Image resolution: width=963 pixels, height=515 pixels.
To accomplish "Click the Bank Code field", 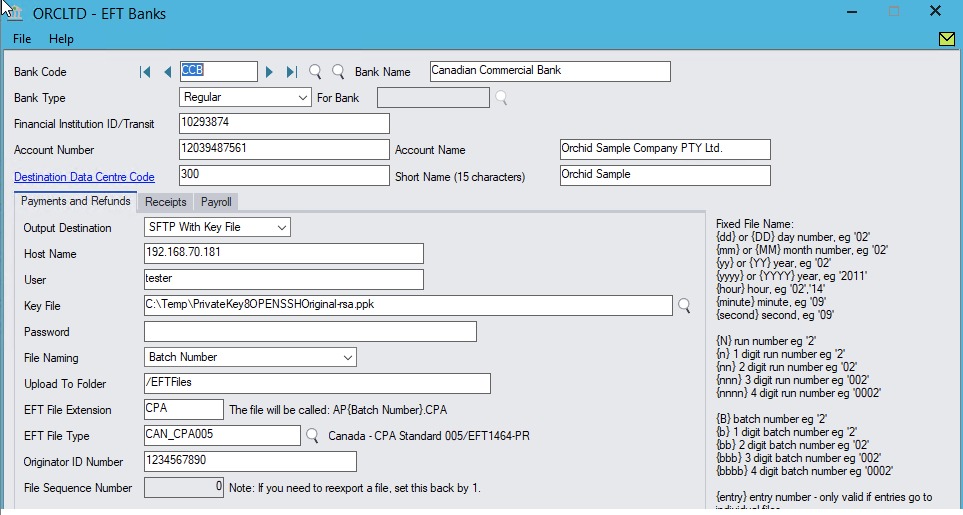I will click(x=219, y=71).
